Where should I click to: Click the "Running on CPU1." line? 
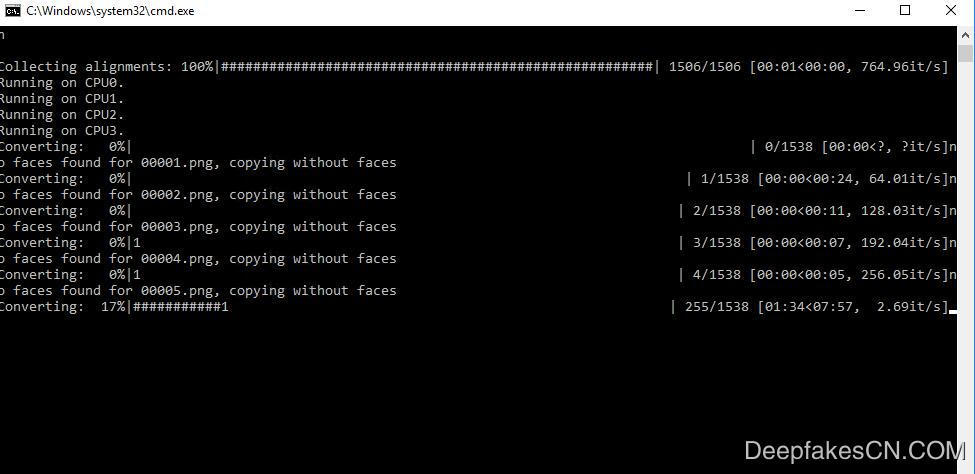pyautogui.click(x=62, y=99)
